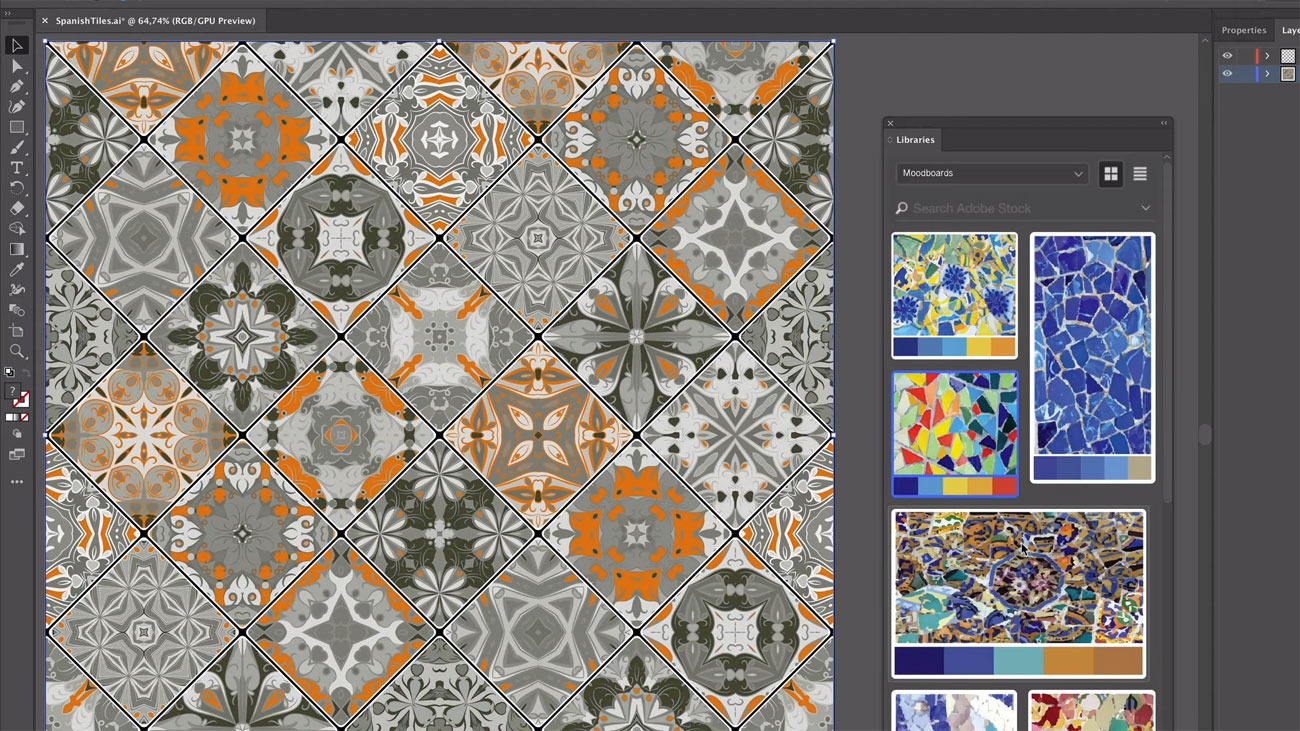Open drawing modes button in toolbar

coord(17,434)
